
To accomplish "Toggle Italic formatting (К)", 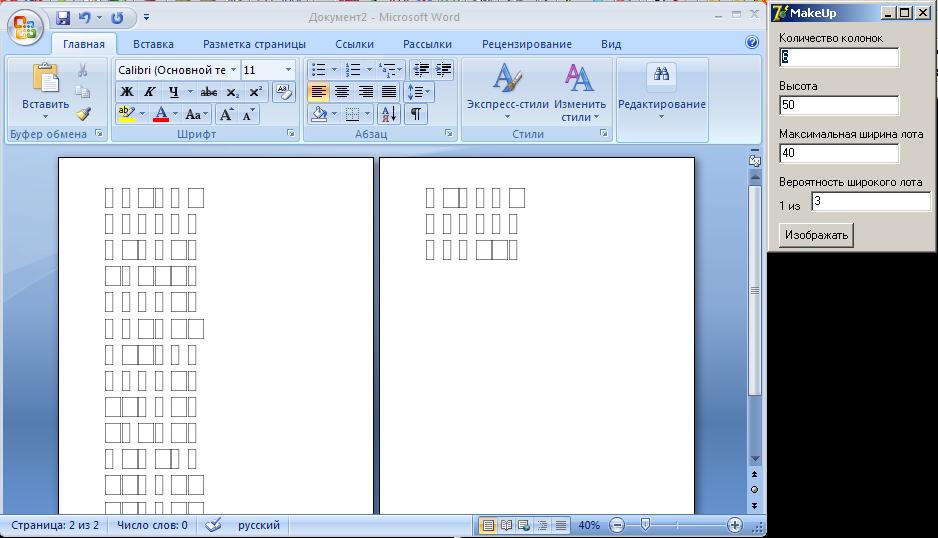I will [150, 92].
